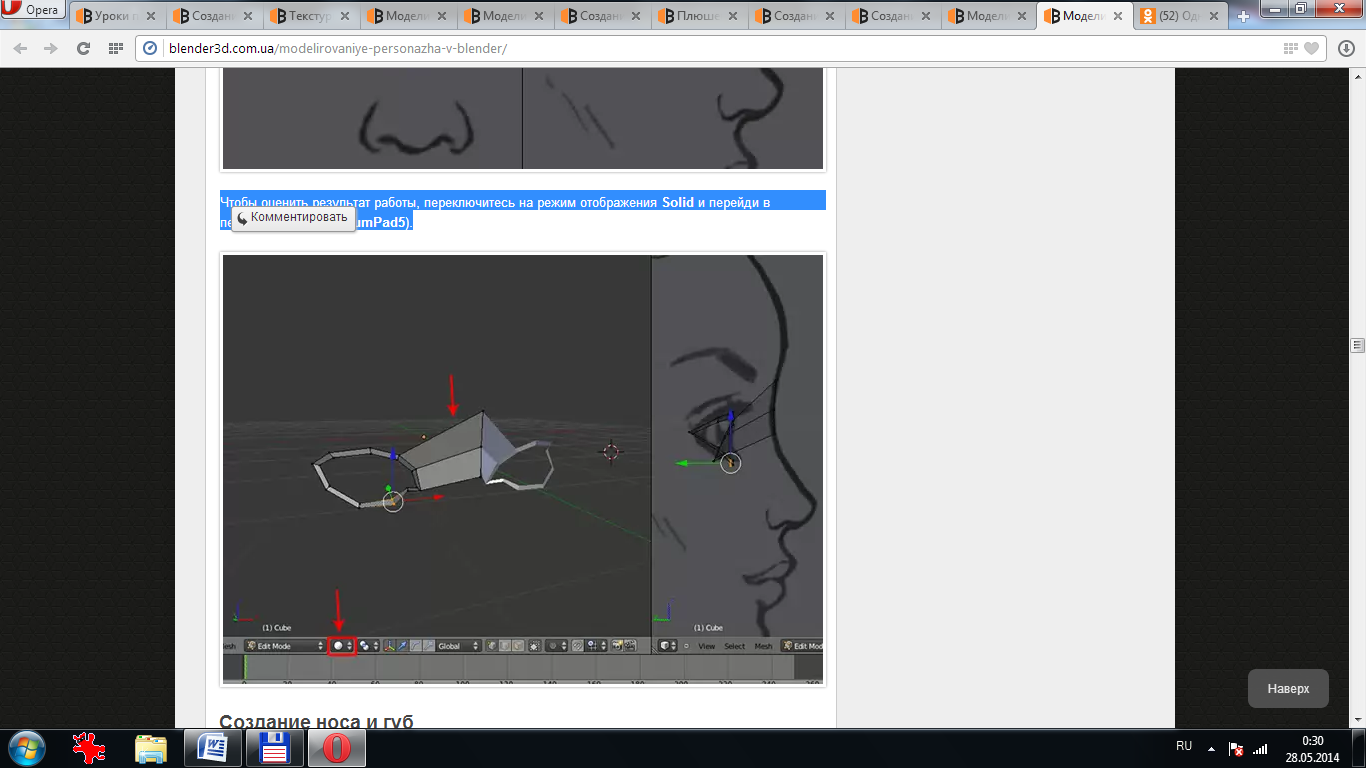This screenshot has height=768, width=1366.
Task: Switch to Opera on the taskbar
Action: [335, 748]
